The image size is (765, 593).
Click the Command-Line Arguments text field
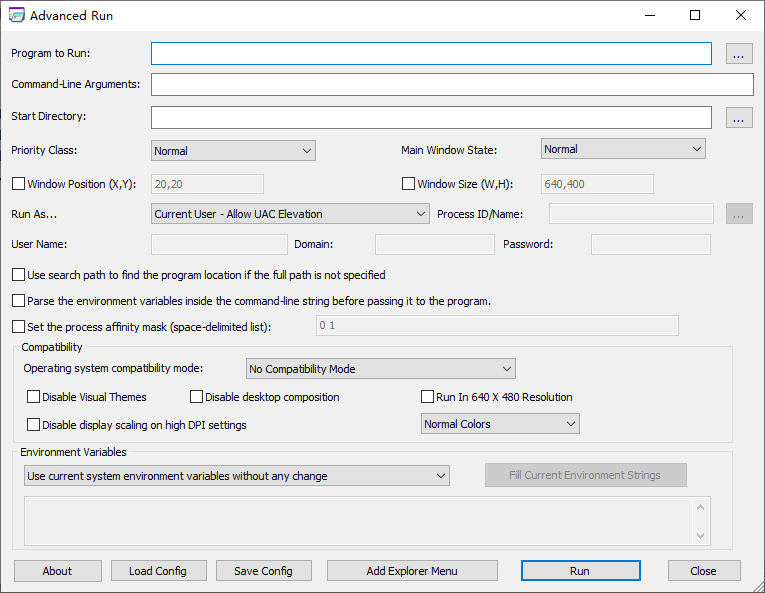click(x=452, y=85)
